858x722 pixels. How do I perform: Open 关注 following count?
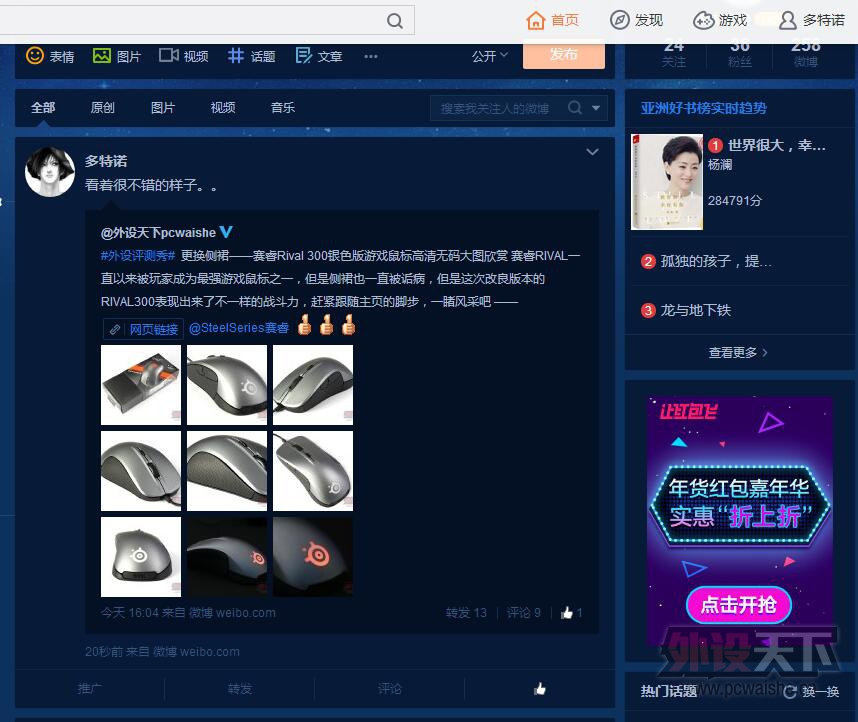[674, 54]
